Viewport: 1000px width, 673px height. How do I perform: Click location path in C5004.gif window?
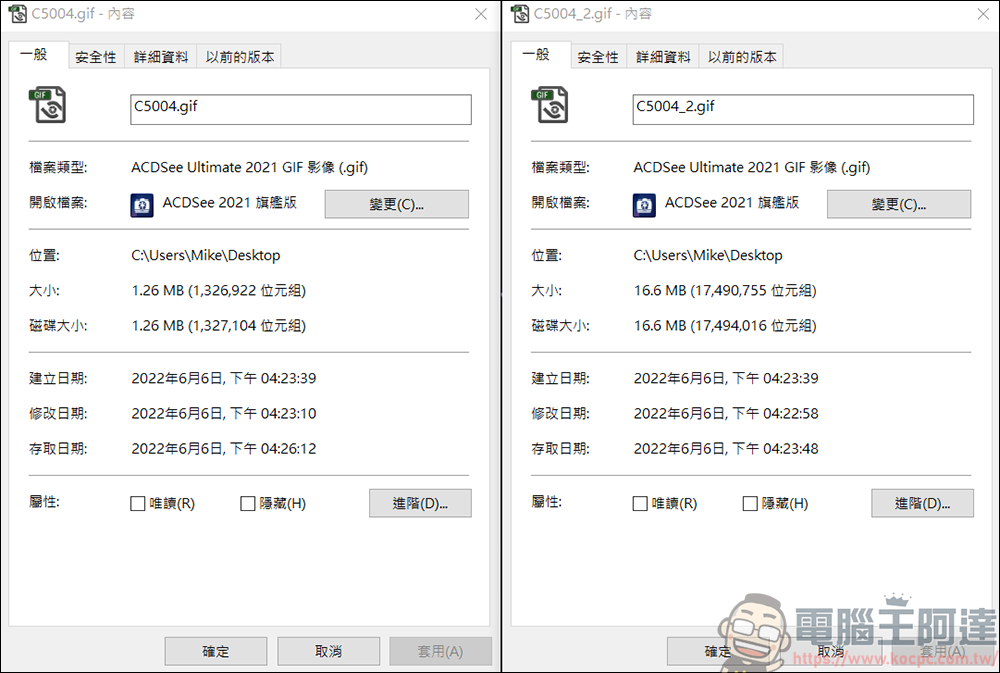[x=206, y=255]
